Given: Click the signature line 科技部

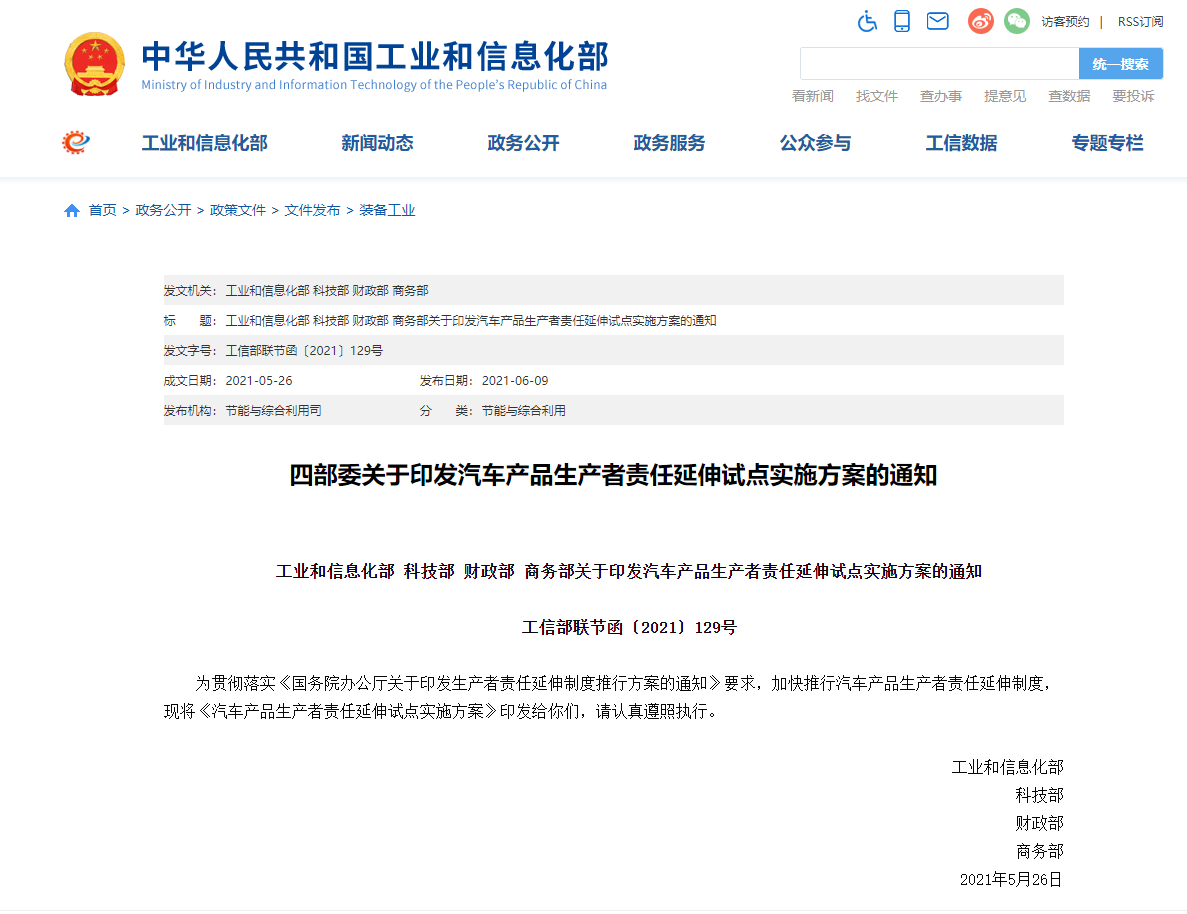Looking at the screenshot, I should (x=1039, y=795).
